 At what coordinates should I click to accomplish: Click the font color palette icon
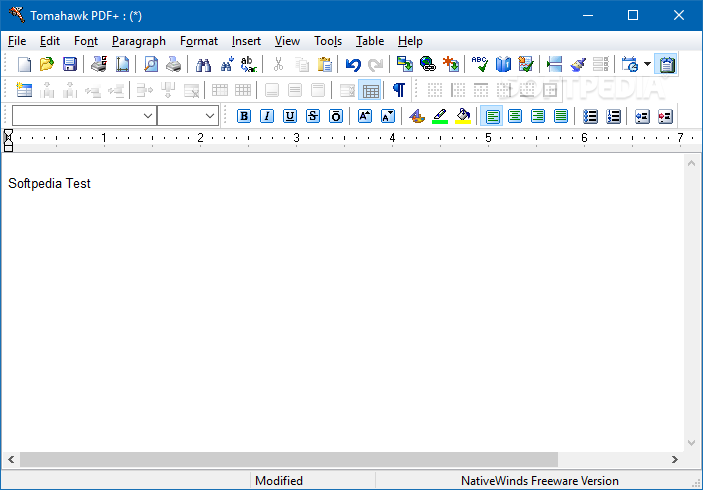click(417, 116)
